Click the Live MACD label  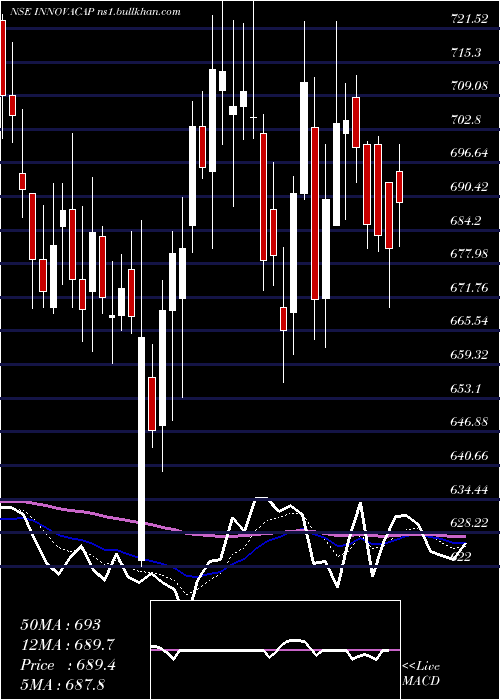coord(421,674)
